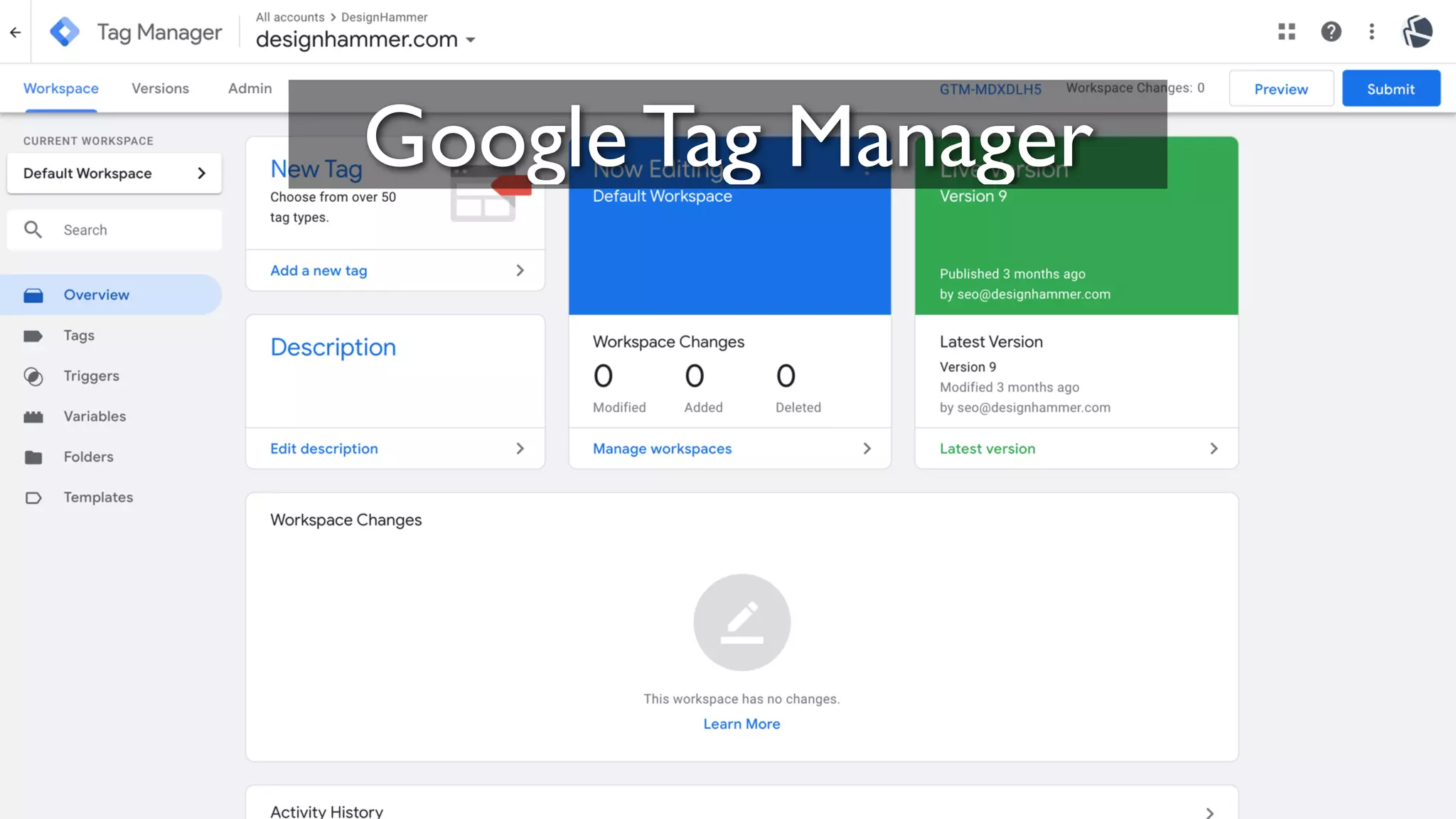This screenshot has width=1456, height=819.
Task: Click the green Live Version card
Action: (1076, 225)
